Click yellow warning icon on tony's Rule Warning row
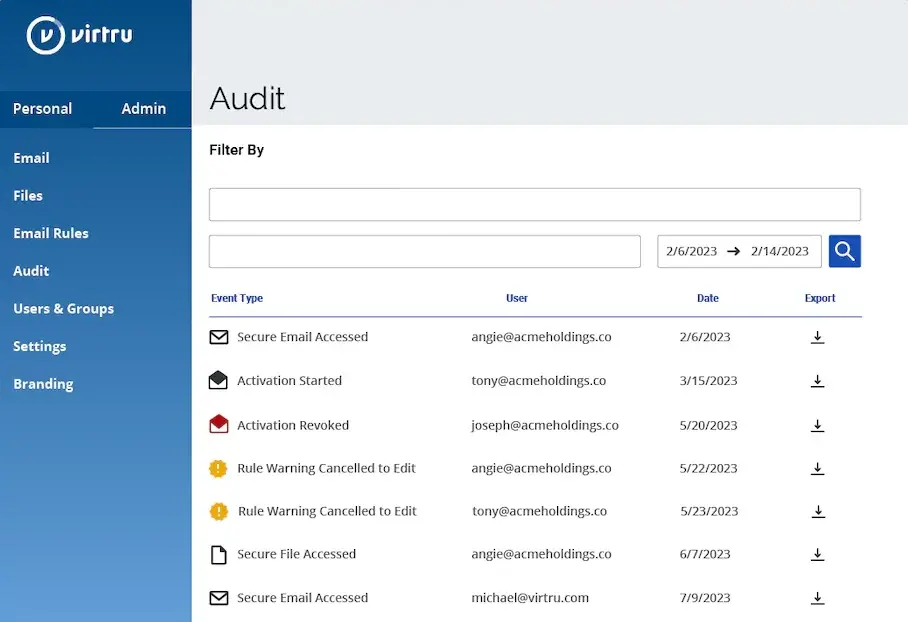The height and width of the screenshot is (622, 908). (x=219, y=511)
